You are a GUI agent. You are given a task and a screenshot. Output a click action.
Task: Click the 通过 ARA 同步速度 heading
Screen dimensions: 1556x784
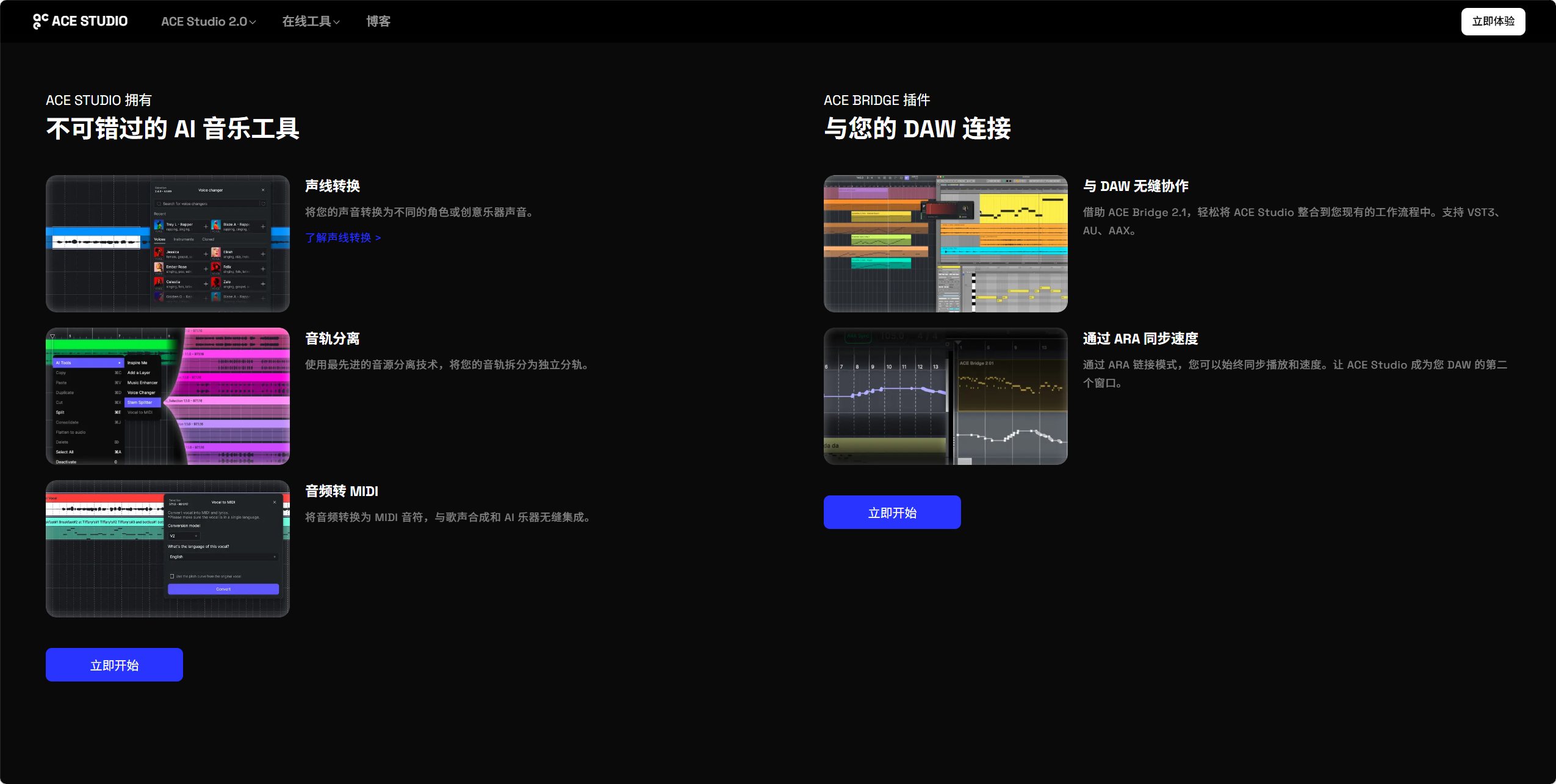tap(1140, 339)
